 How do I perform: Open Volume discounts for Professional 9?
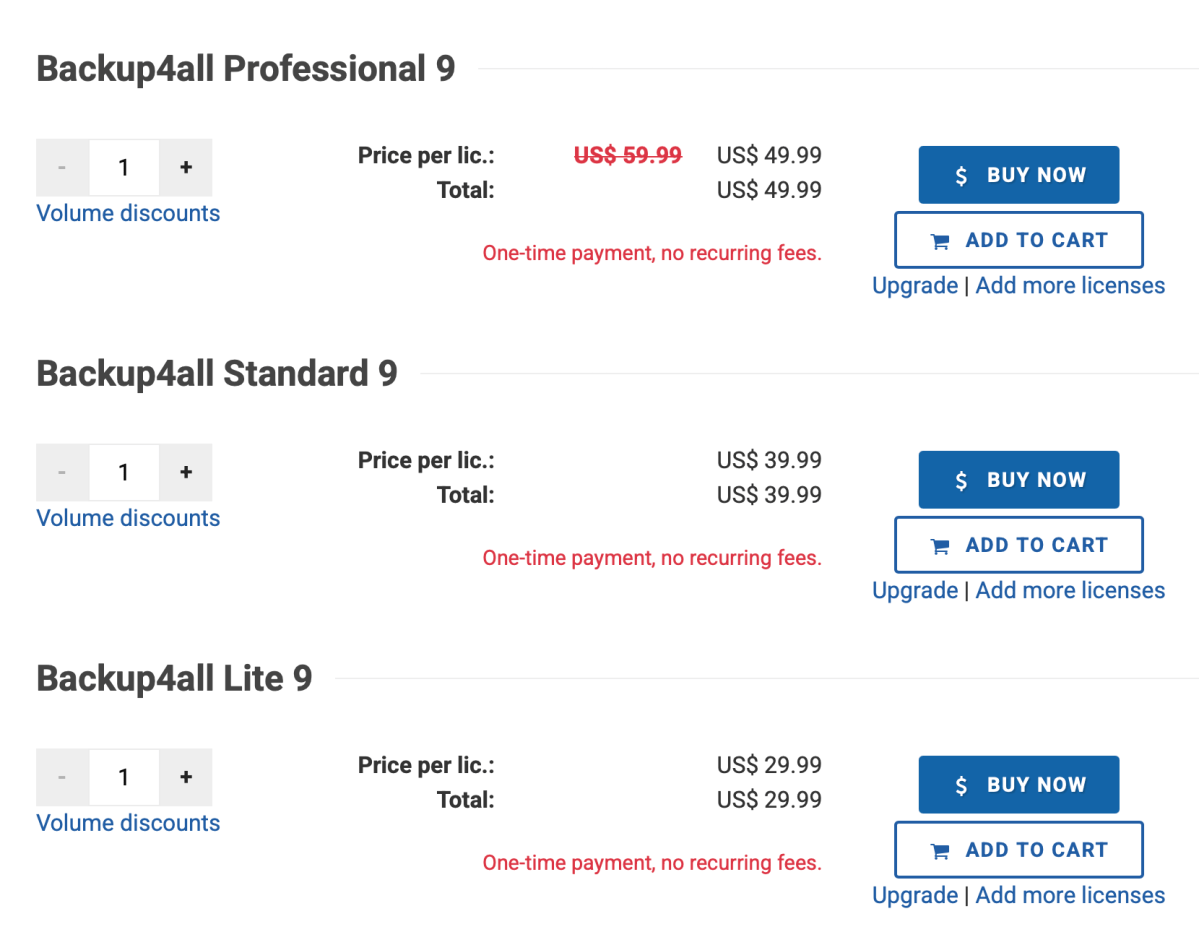[x=128, y=213]
